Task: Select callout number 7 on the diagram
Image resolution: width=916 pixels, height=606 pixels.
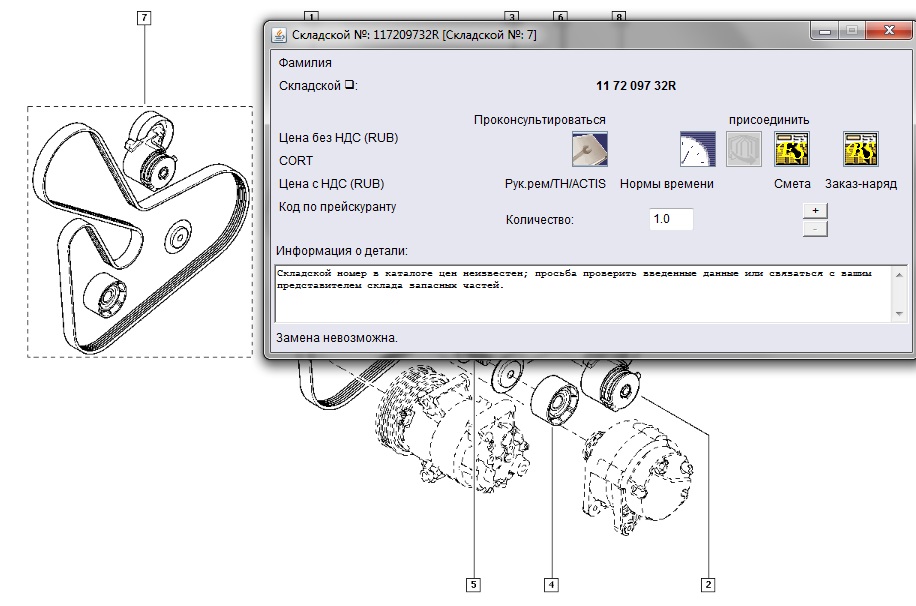Action: click(x=146, y=18)
